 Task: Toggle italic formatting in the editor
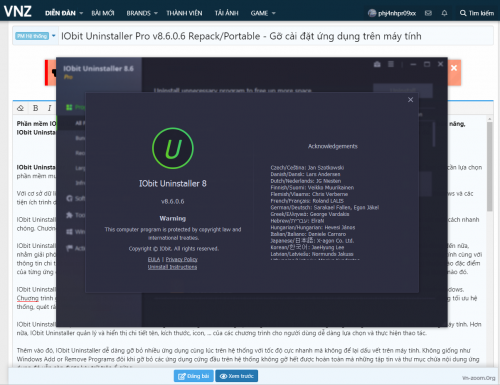pos(49,108)
